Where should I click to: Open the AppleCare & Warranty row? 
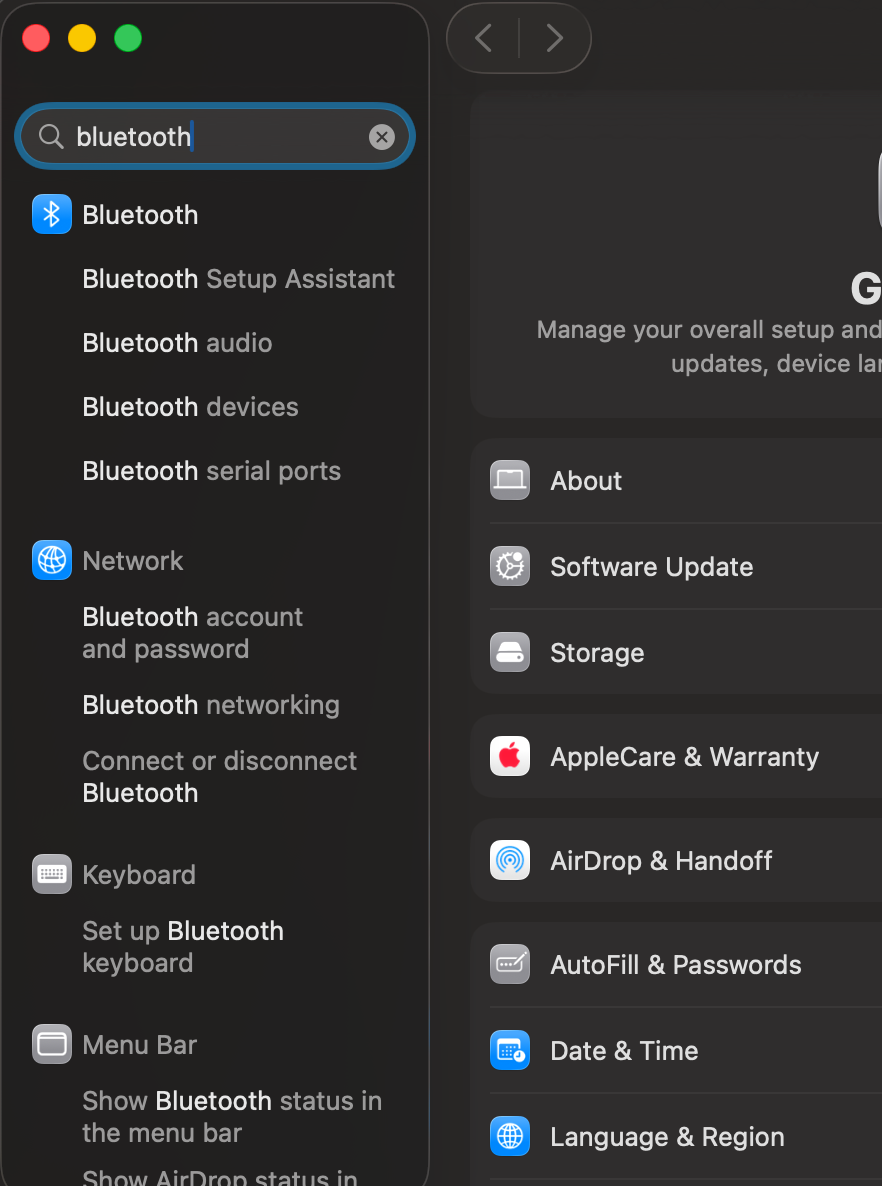(x=677, y=756)
